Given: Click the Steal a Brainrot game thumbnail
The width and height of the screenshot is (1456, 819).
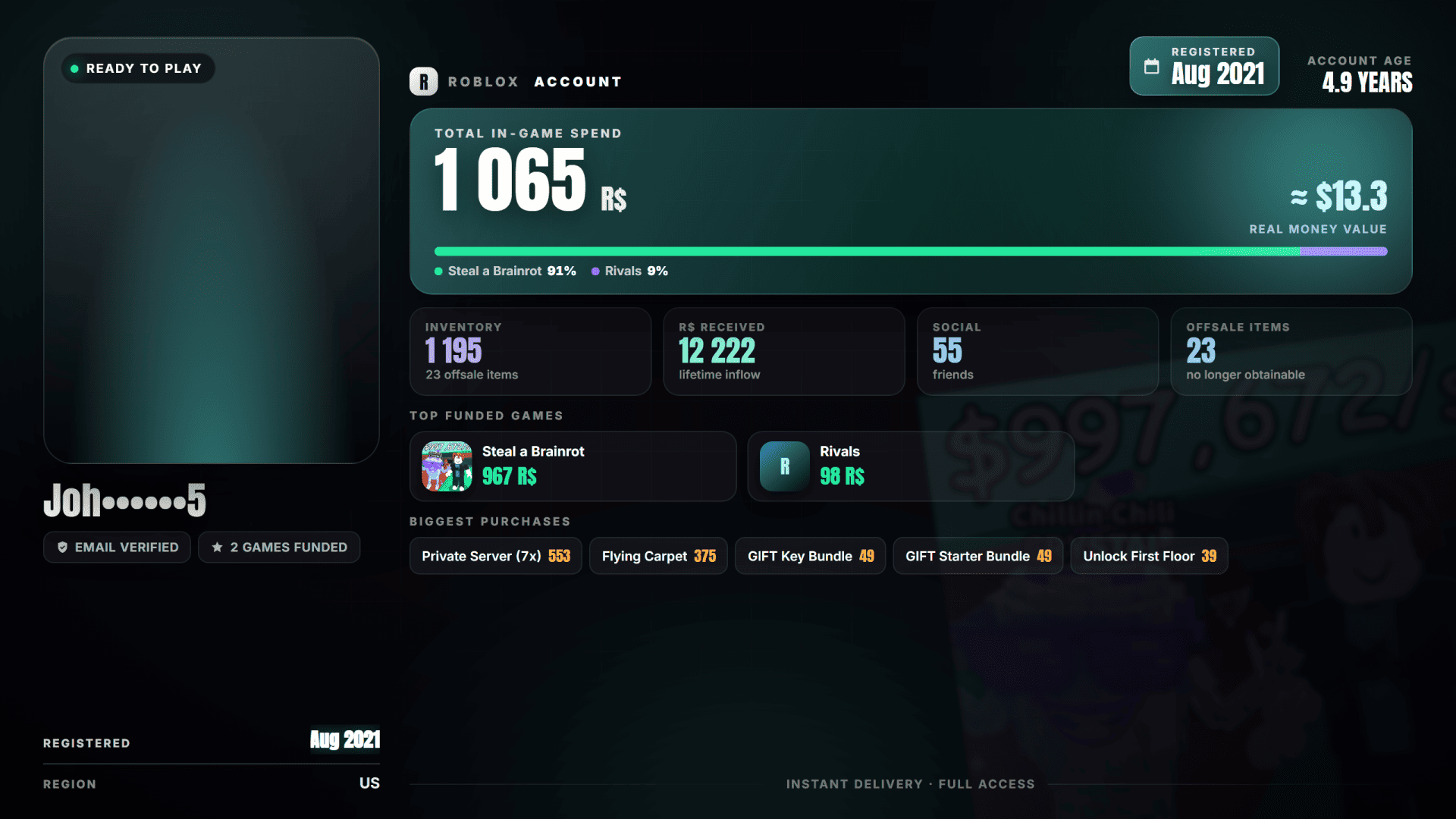Looking at the screenshot, I should coord(447,466).
